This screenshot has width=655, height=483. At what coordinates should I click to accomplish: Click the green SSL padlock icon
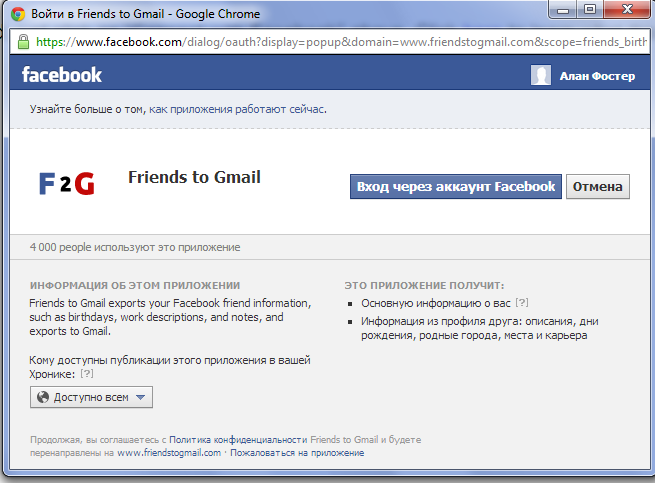pyautogui.click(x=23, y=42)
